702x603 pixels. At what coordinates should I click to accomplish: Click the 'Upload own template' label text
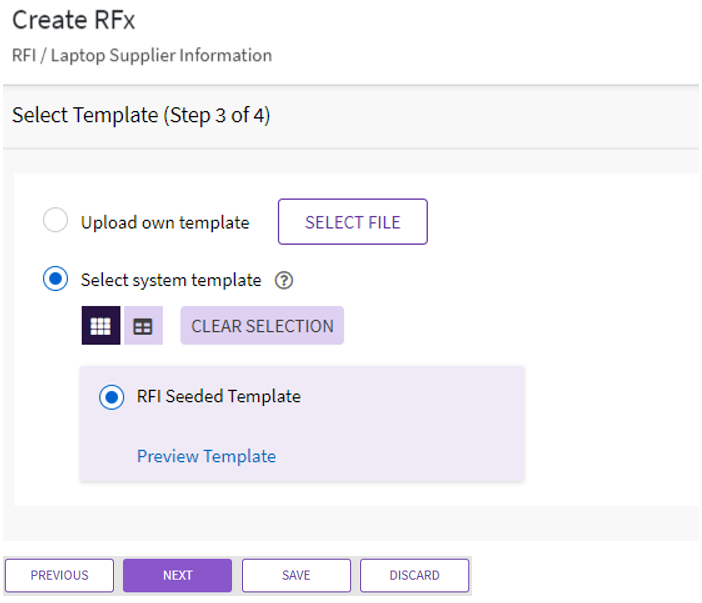(165, 222)
